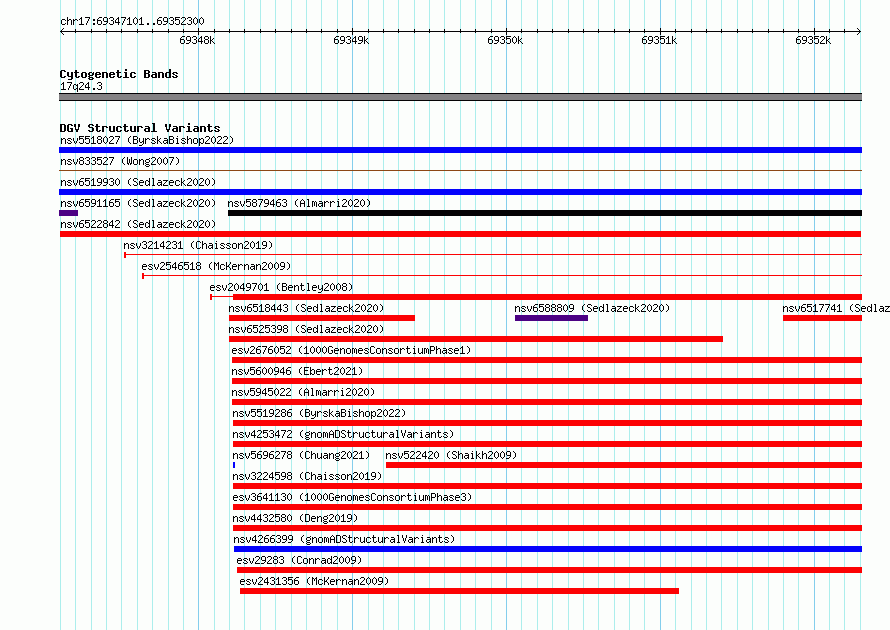Click nsv3214231 (Chaisson2019) label
The height and width of the screenshot is (630, 890).
pyautogui.click(x=198, y=245)
